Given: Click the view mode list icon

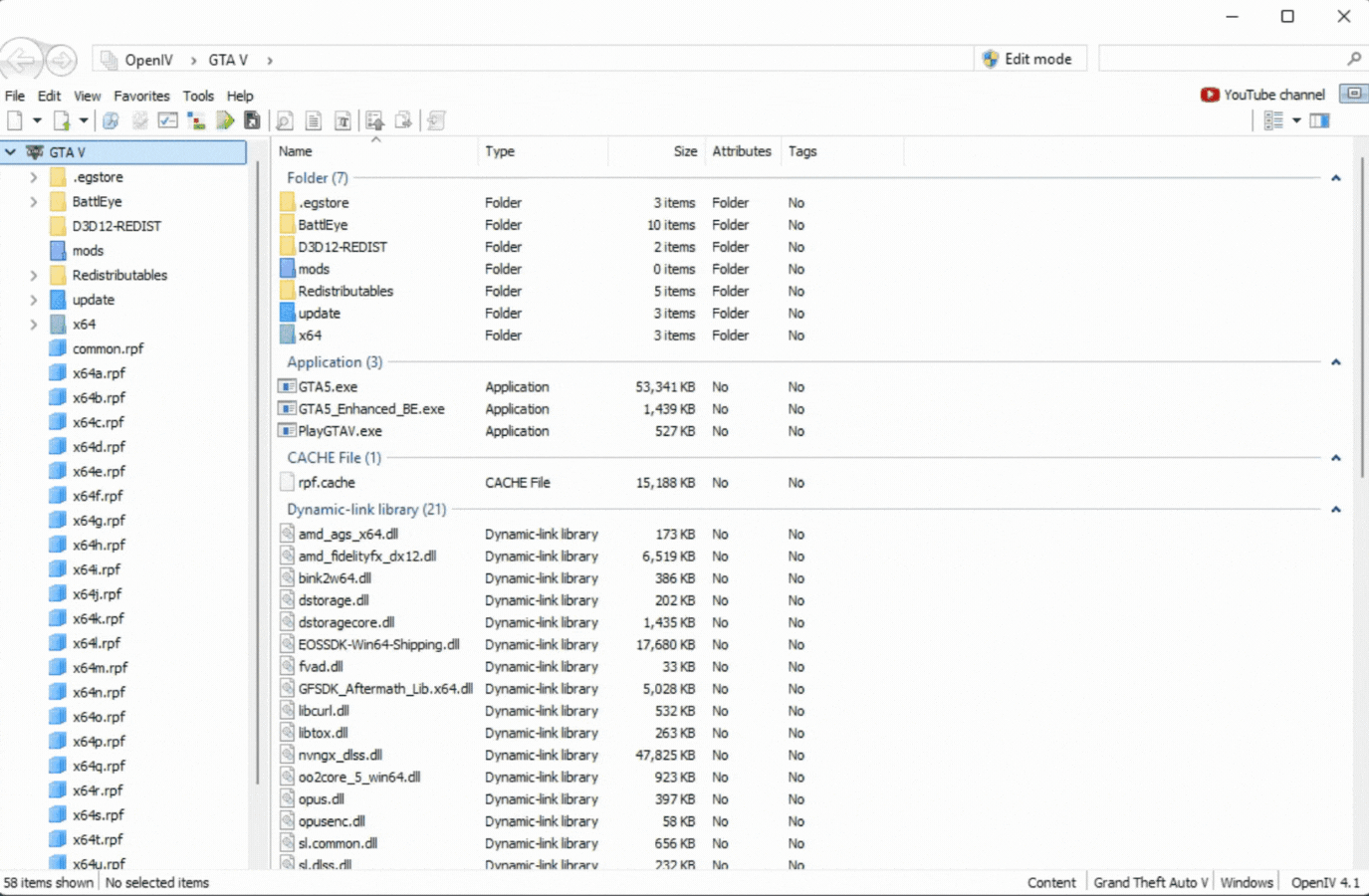Looking at the screenshot, I should tap(1273, 120).
